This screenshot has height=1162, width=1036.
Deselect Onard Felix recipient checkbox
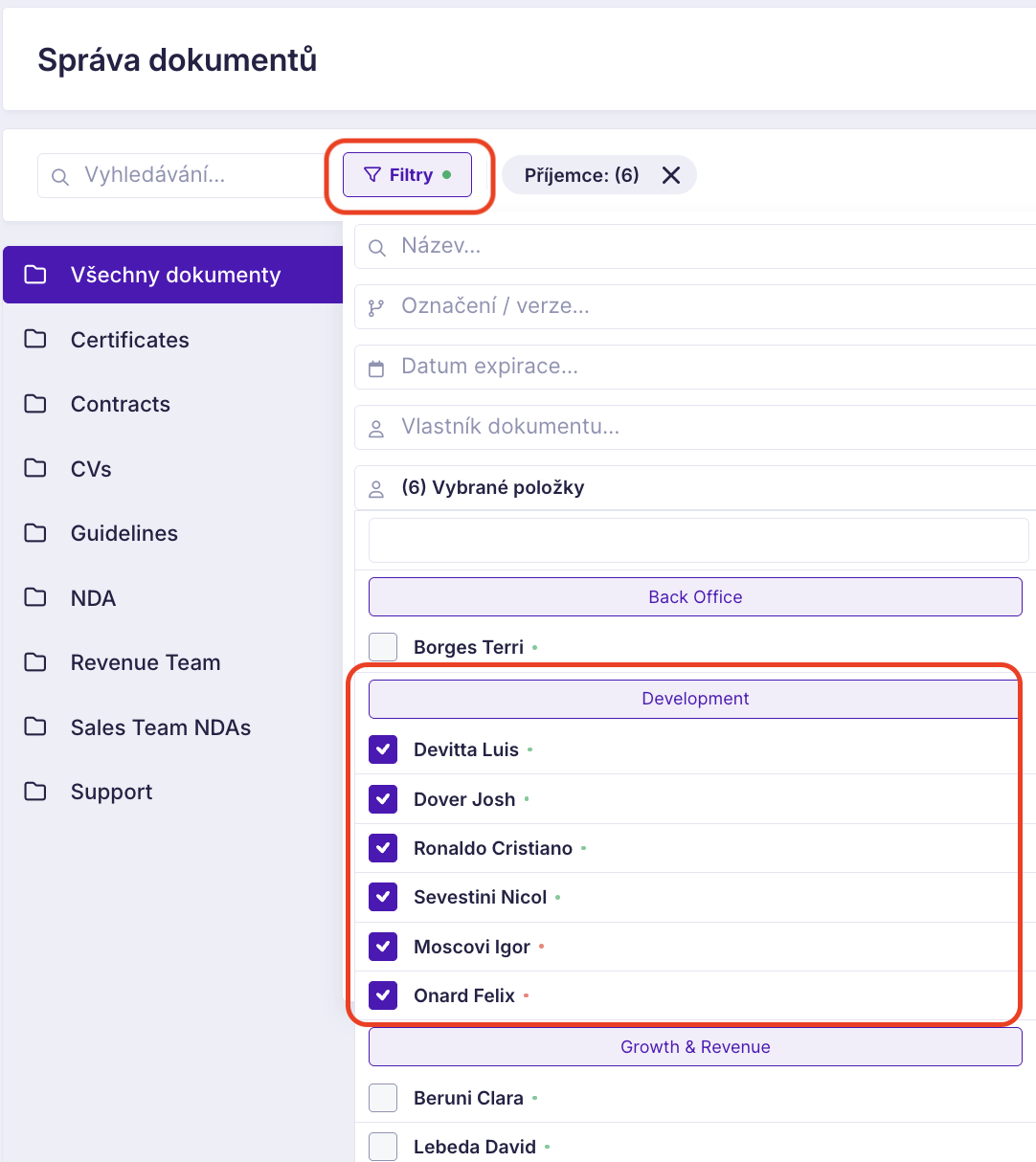coord(383,995)
